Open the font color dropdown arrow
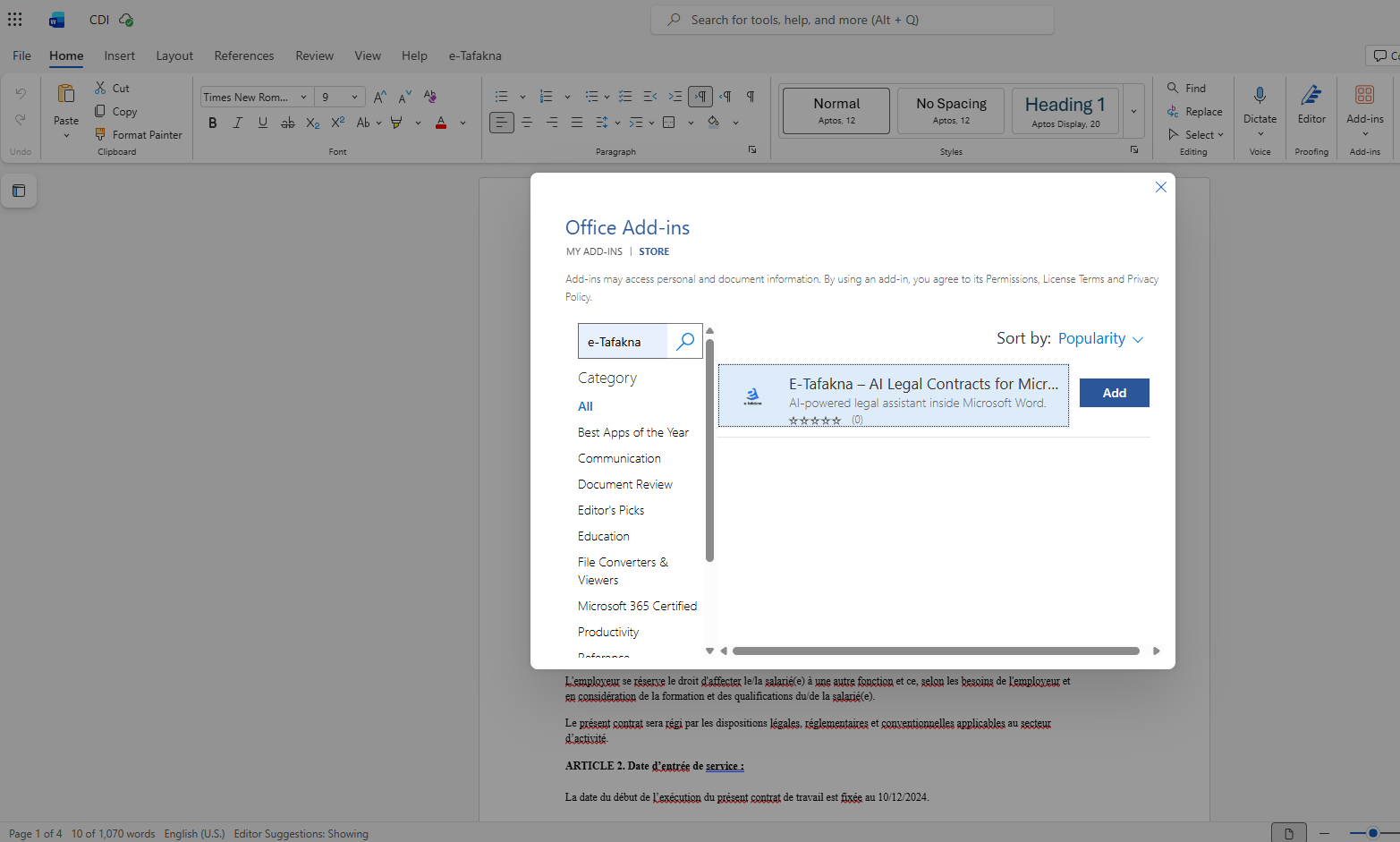The height and width of the screenshot is (842, 1400). 462,123
